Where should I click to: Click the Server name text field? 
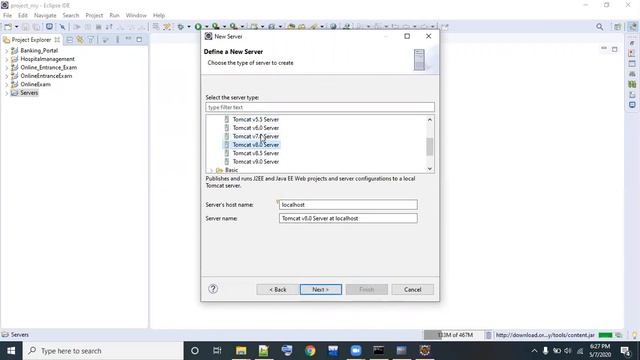tap(348, 218)
